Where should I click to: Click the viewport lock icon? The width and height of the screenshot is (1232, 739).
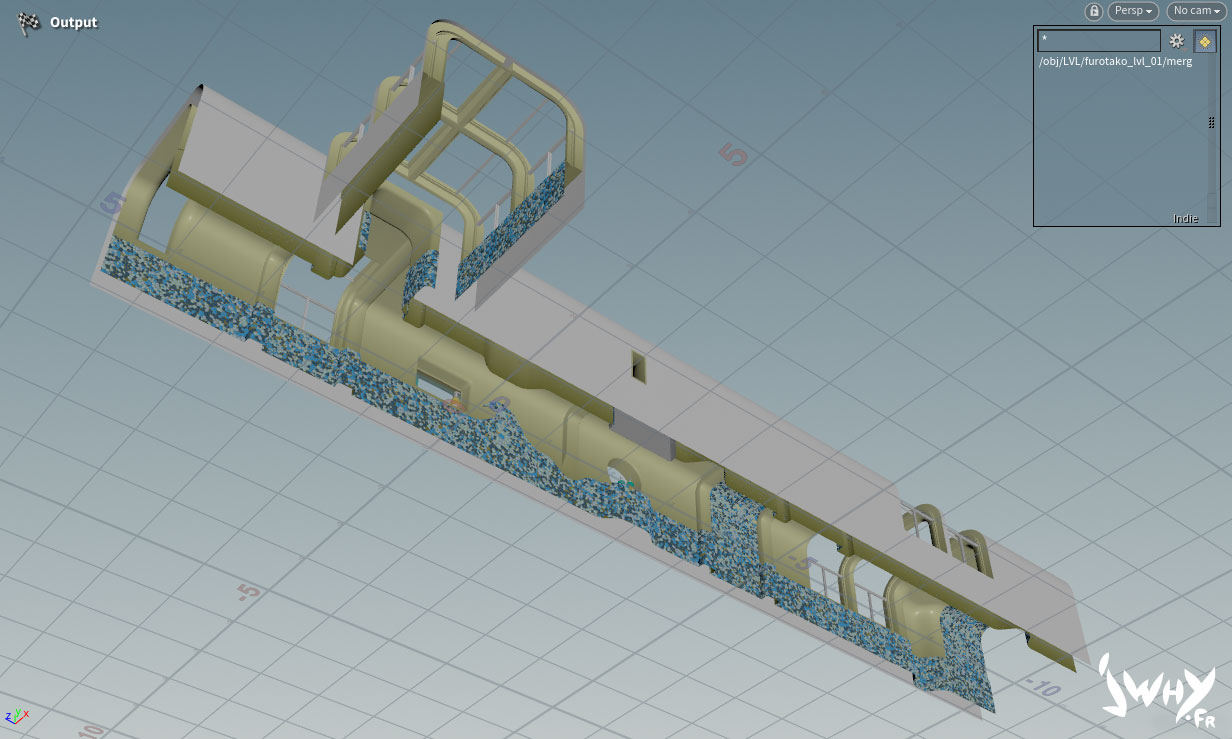point(1094,11)
